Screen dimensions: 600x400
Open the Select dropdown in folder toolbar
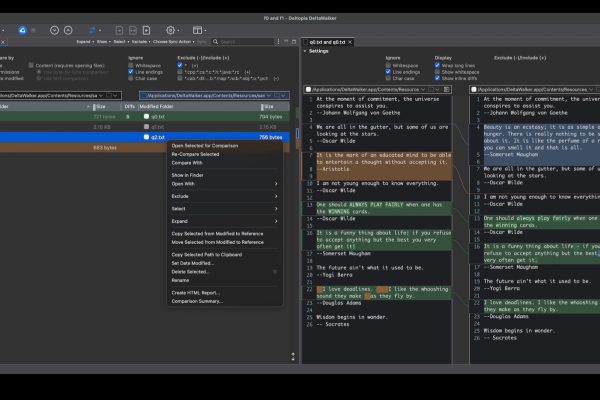[121, 42]
